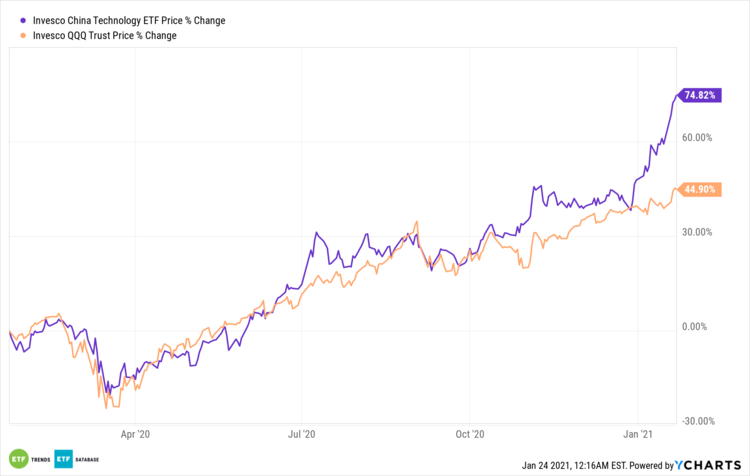Click the Oct '20 axis label

470,435
